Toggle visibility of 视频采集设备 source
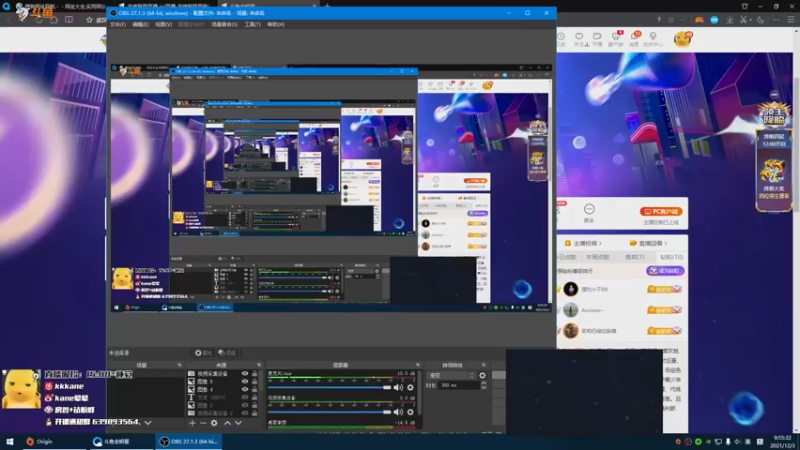 pyautogui.click(x=245, y=374)
